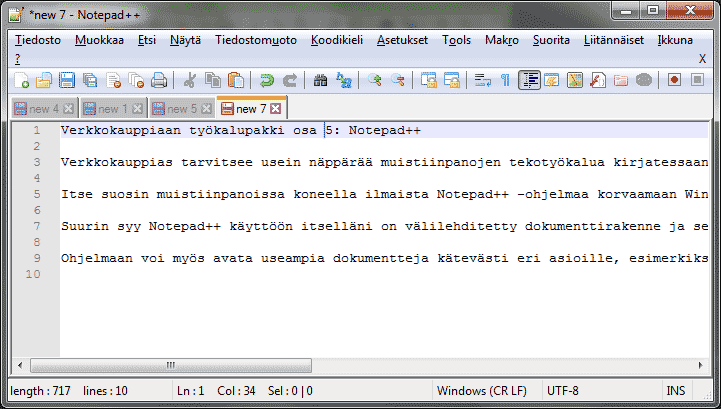
Task: Start macro recording red dot
Action: (x=674, y=80)
